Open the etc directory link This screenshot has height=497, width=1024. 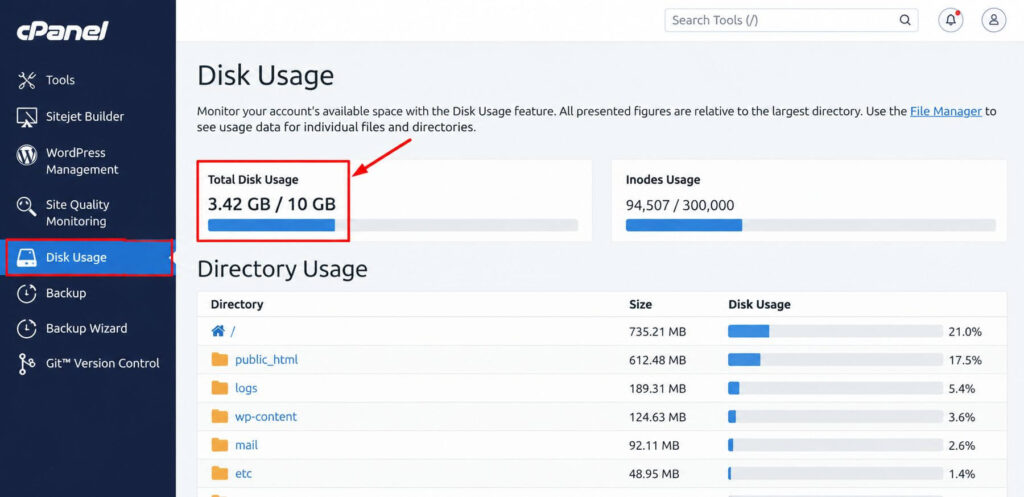click(244, 474)
